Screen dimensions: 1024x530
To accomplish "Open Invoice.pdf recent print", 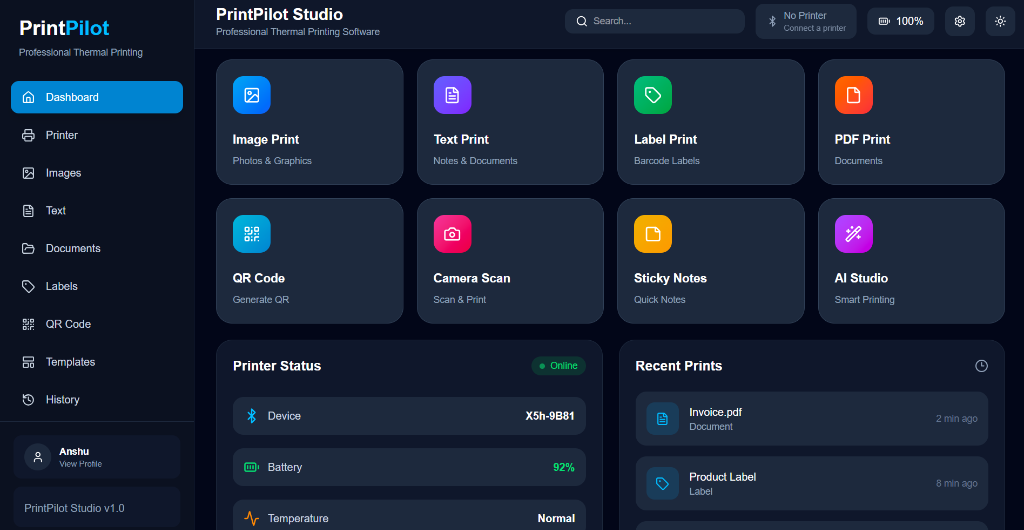I will [812, 419].
